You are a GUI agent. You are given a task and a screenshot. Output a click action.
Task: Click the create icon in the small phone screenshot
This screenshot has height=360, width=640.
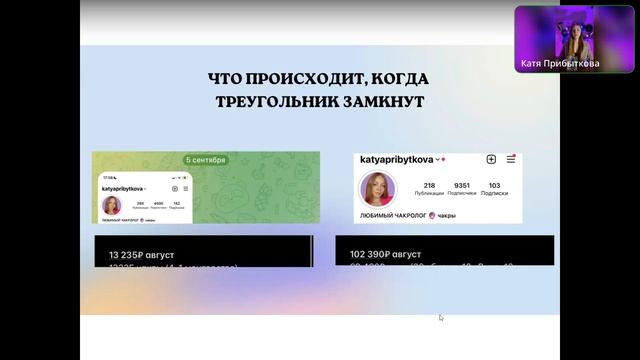[x=175, y=189]
